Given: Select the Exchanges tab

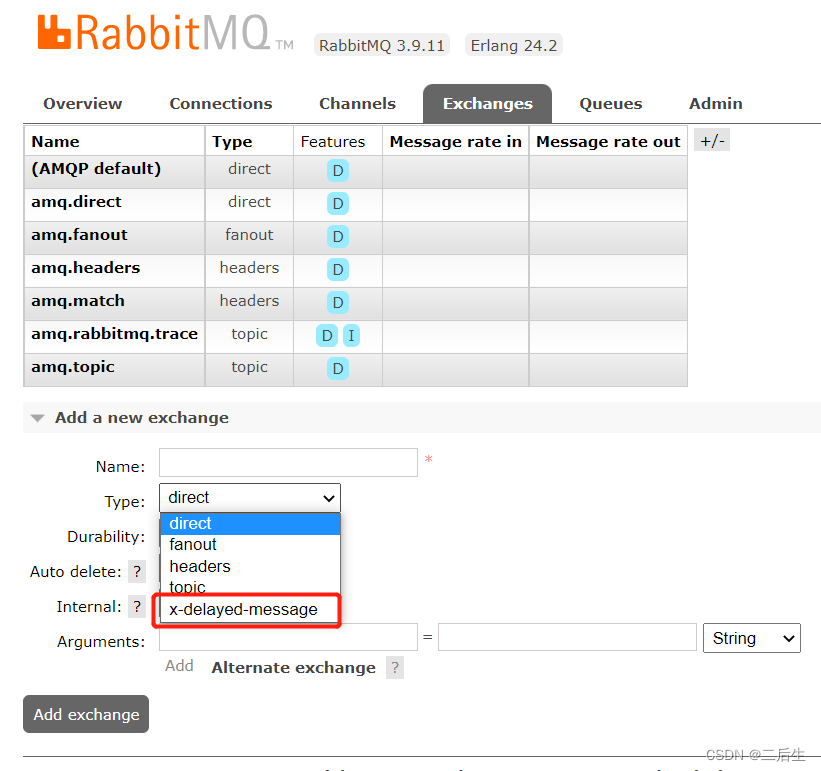Looking at the screenshot, I should [487, 104].
